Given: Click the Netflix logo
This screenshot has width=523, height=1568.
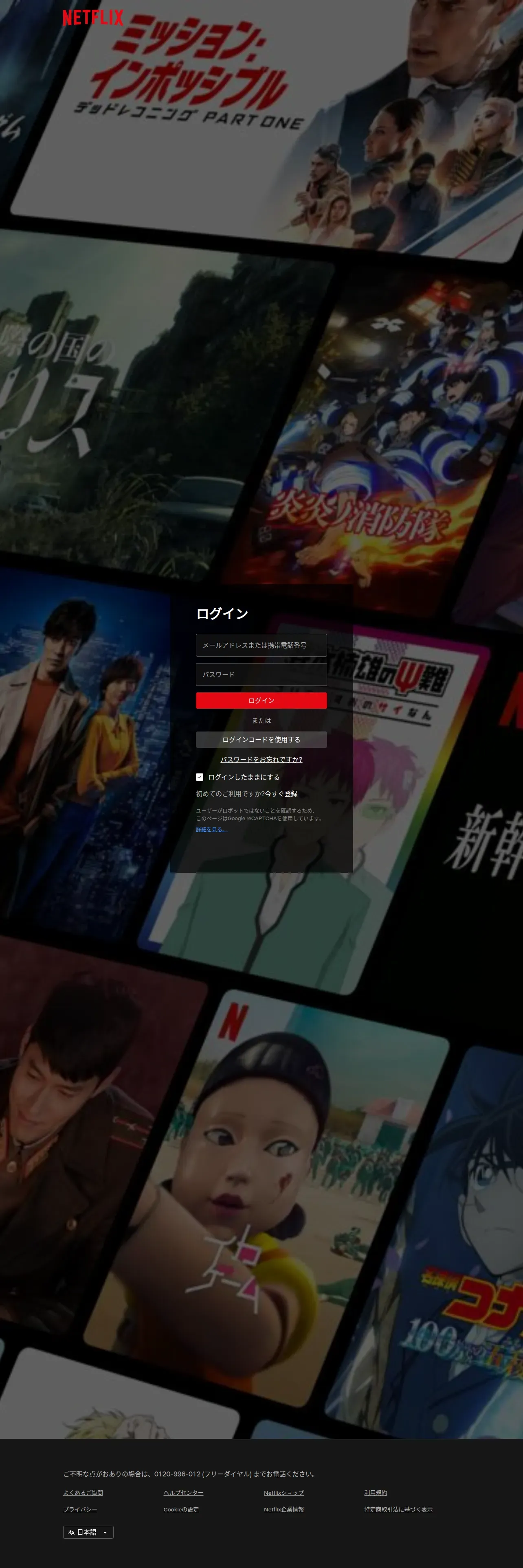Looking at the screenshot, I should [x=92, y=18].
